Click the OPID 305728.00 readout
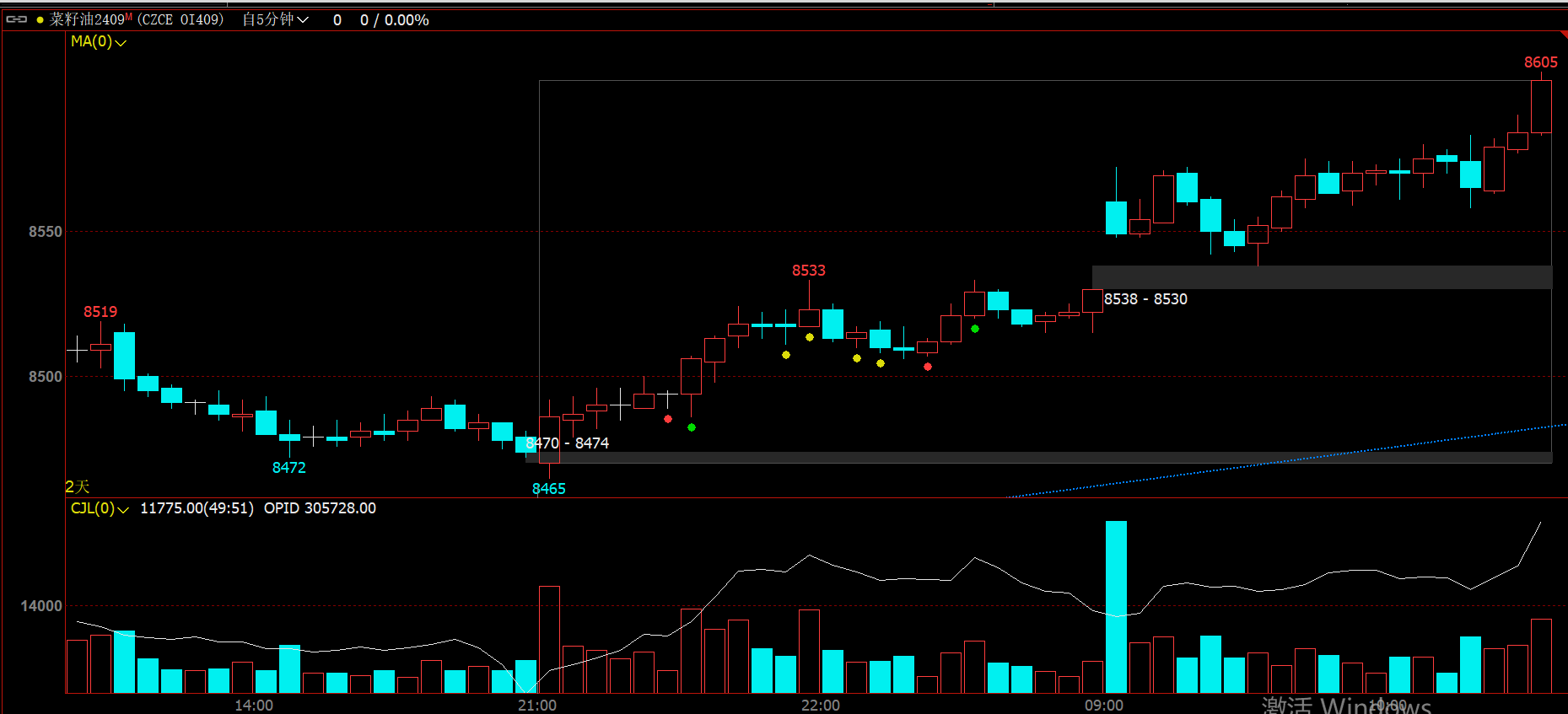The width and height of the screenshot is (1568, 714). point(320,508)
